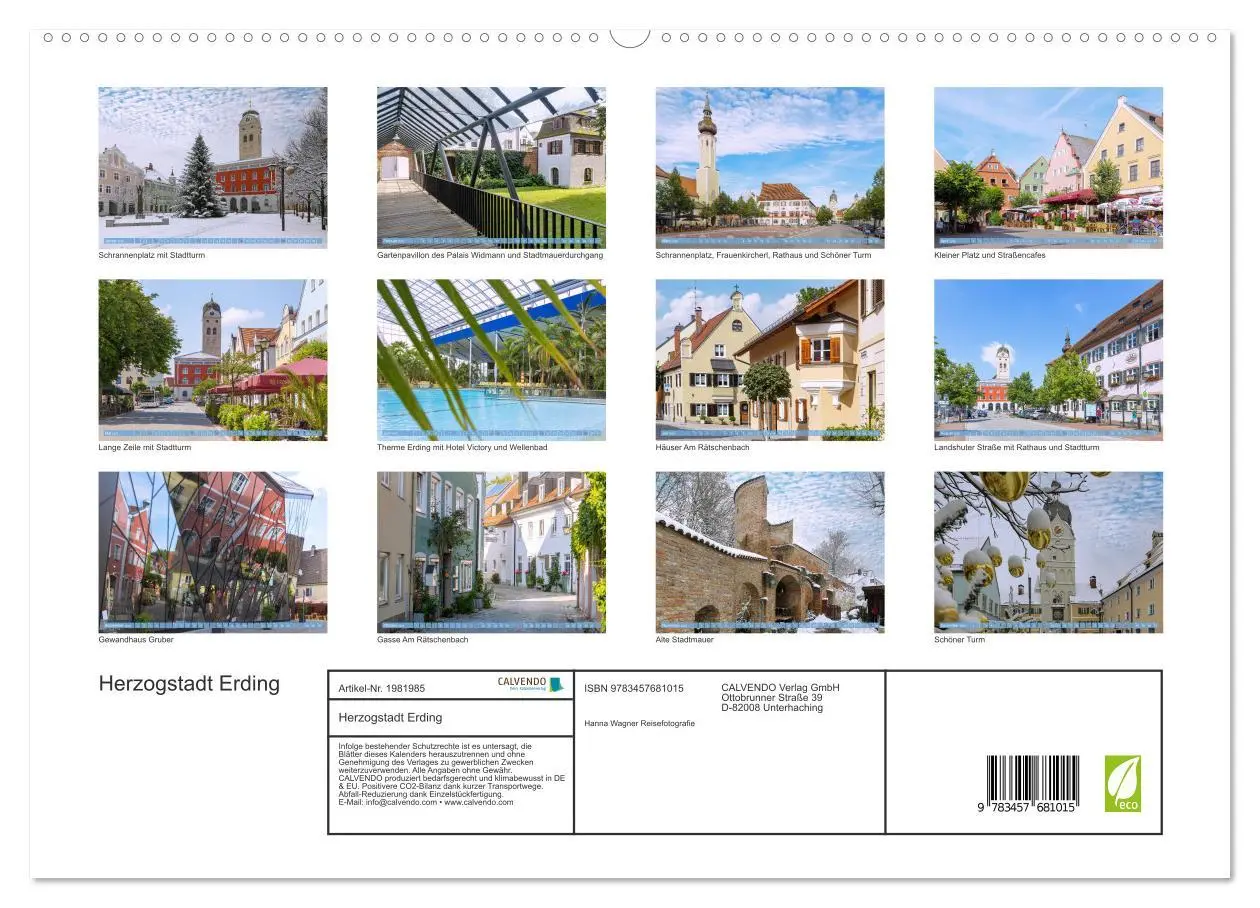Click the info@calvendo.com email line

(426, 802)
